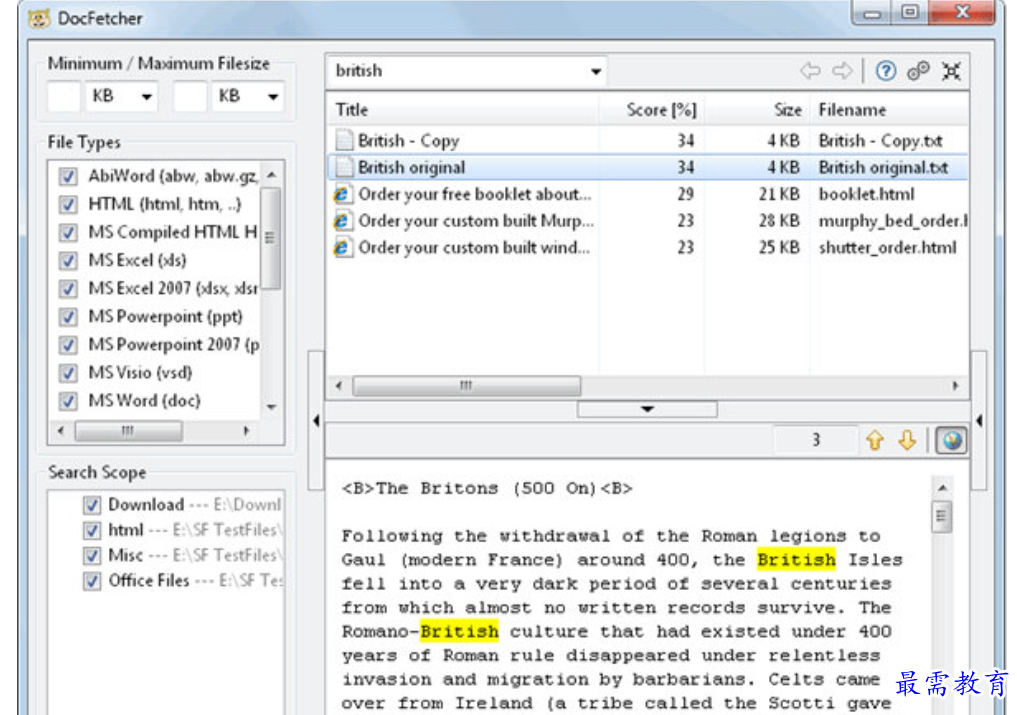1017x715 pixels.
Task: Uncheck html search scope checkbox
Action: (92, 531)
